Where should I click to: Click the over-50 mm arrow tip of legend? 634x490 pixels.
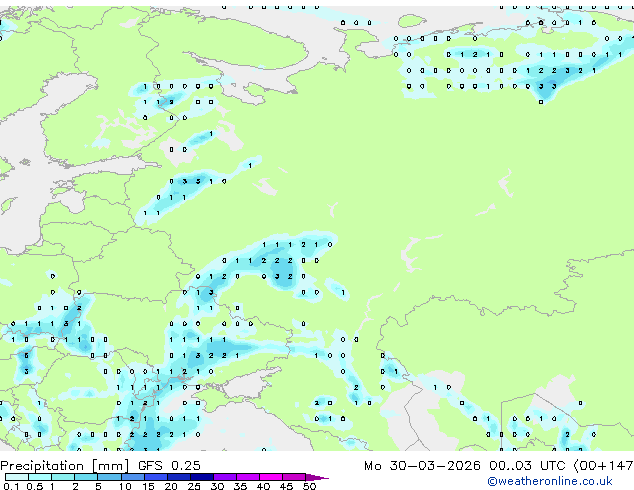click(x=317, y=477)
